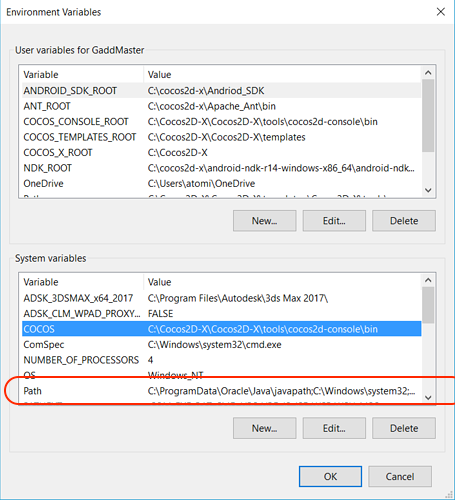455x500 pixels.
Task: Select the ANT_ROOT user variable row
Action: (x=221, y=106)
